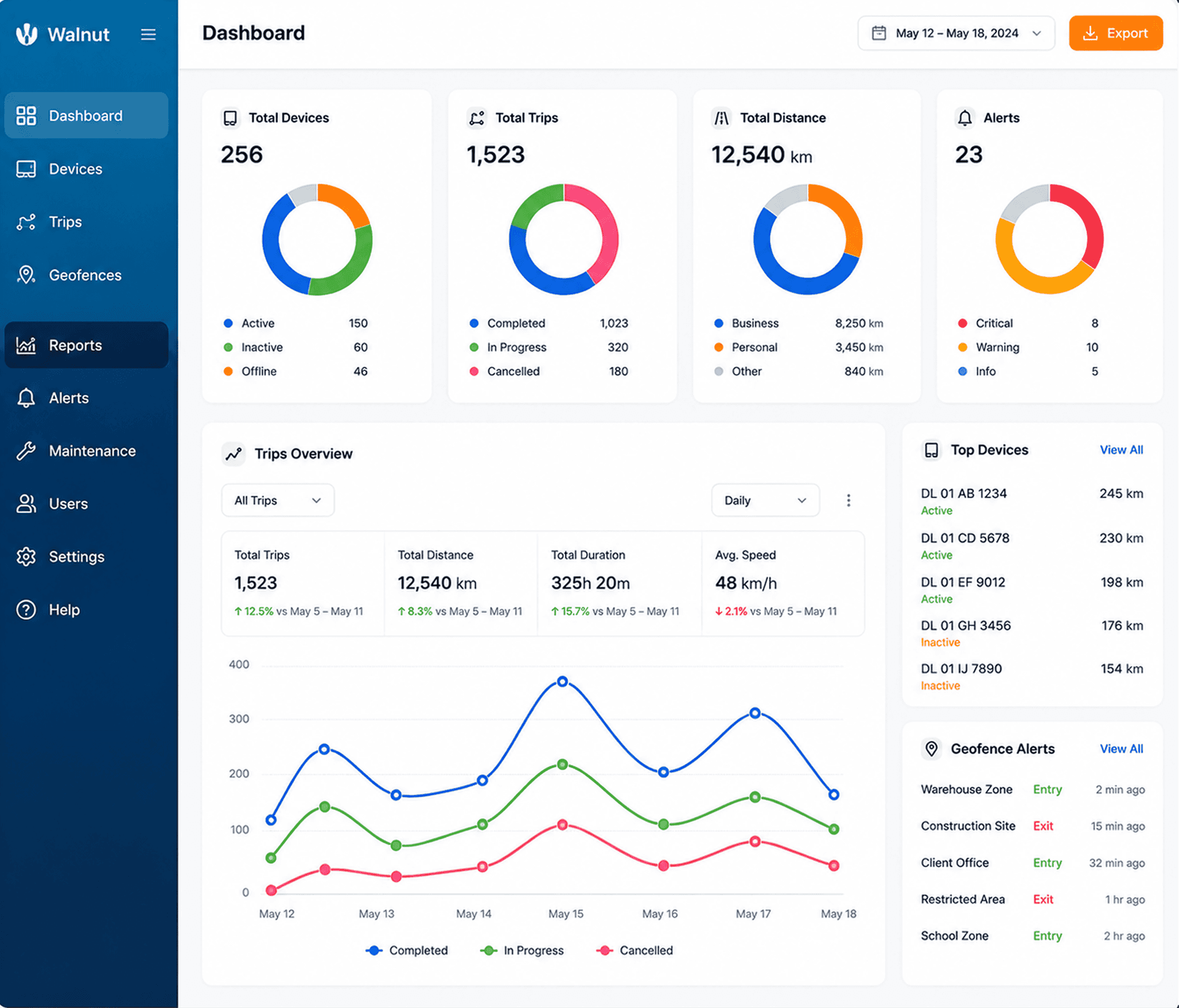Click the Business distance legend row
Screen dimensions: 1179x1008
tap(798, 323)
